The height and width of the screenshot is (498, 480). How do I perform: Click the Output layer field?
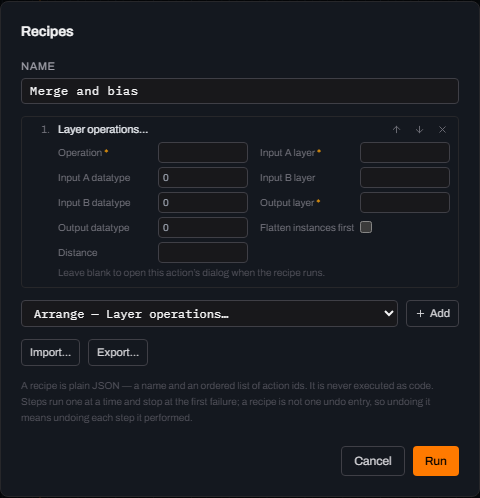pyautogui.click(x=405, y=203)
